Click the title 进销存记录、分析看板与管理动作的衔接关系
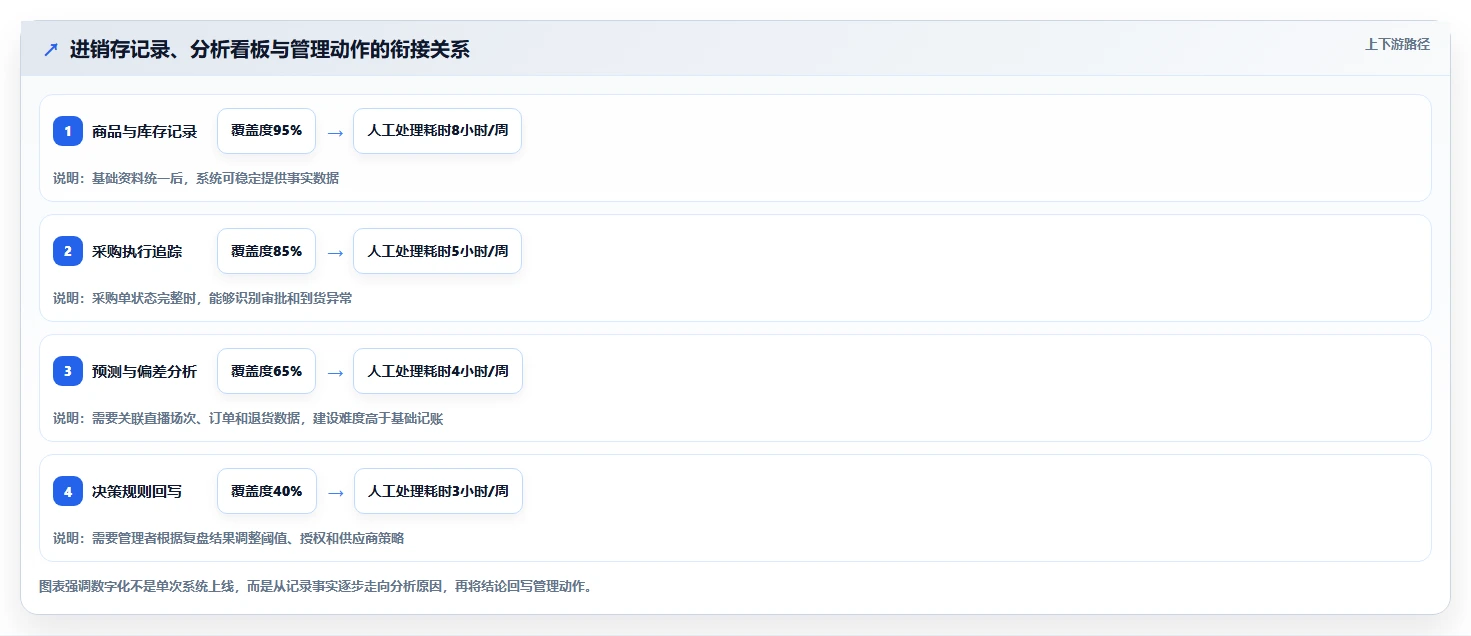This screenshot has height=636, width=1471. coord(270,50)
